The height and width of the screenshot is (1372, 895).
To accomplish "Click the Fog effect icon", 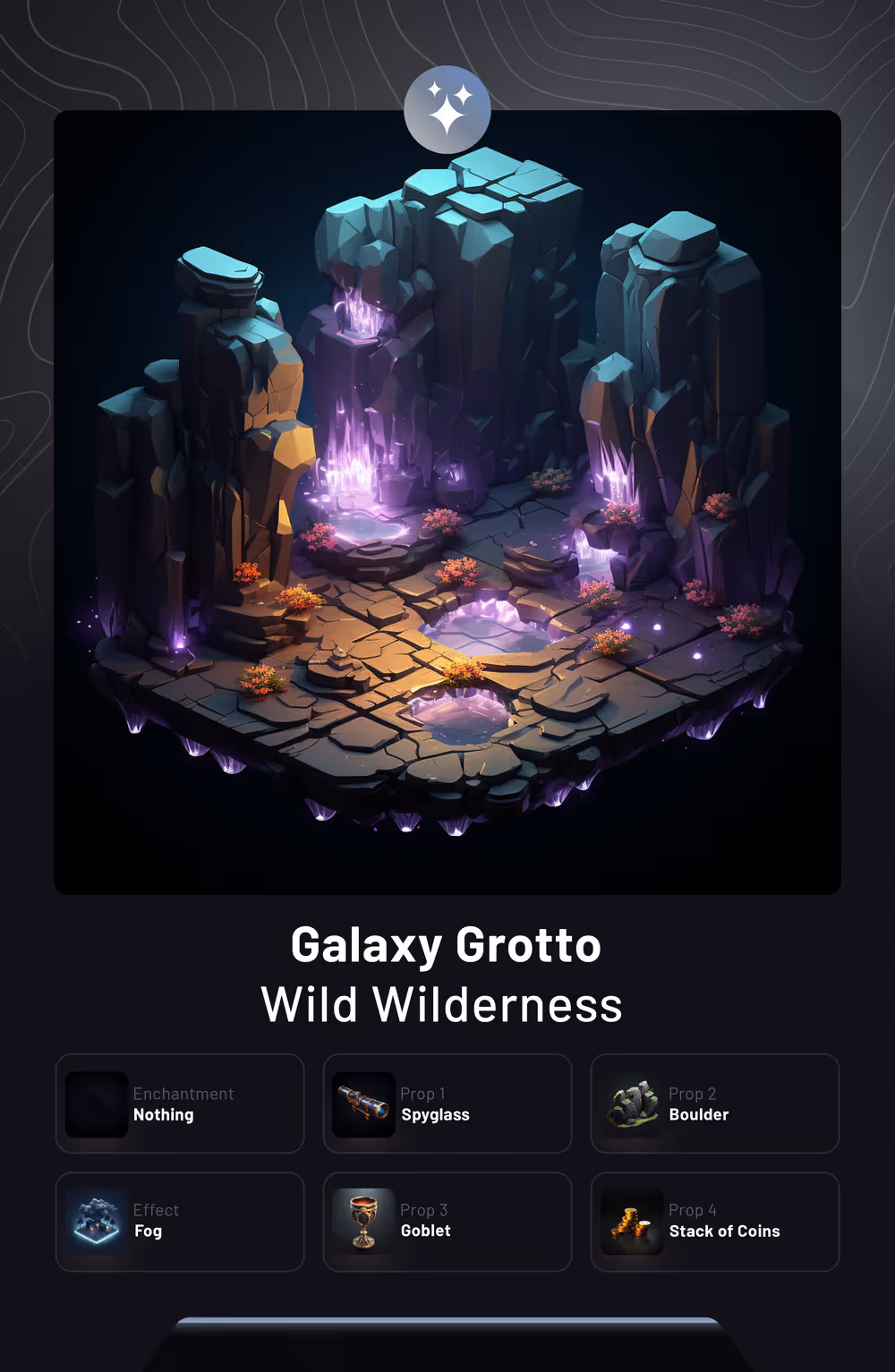I will 97,1221.
